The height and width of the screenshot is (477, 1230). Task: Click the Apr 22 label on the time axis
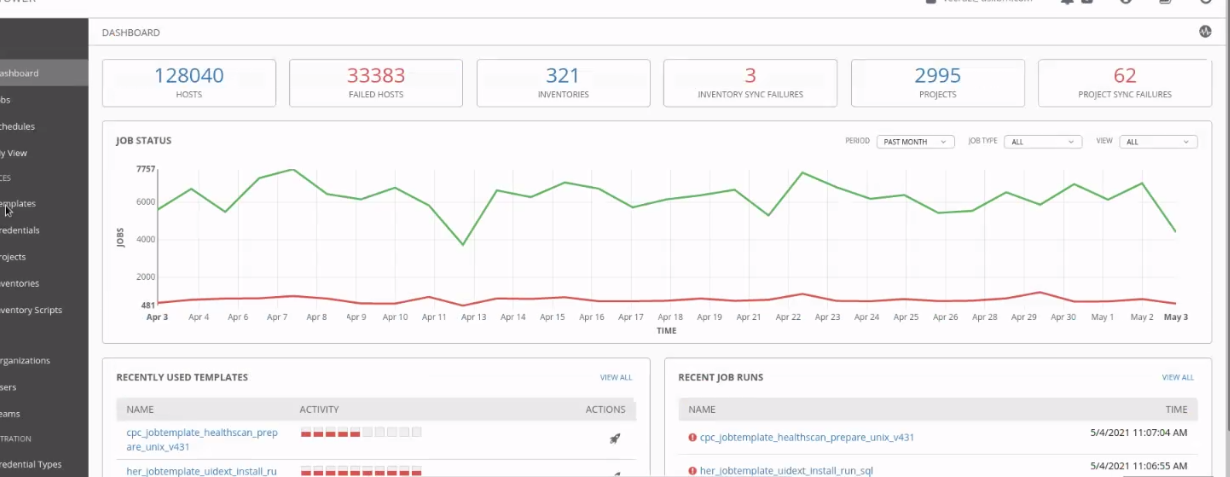tap(789, 317)
